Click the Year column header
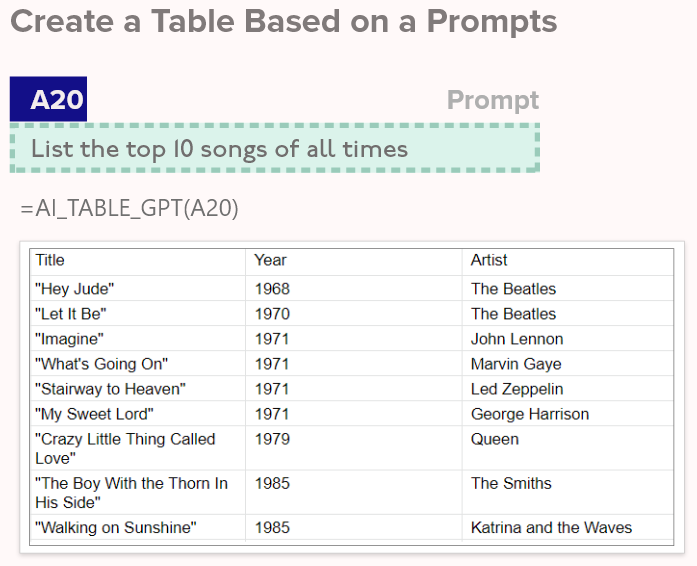This screenshot has height=566, width=697. [353, 261]
